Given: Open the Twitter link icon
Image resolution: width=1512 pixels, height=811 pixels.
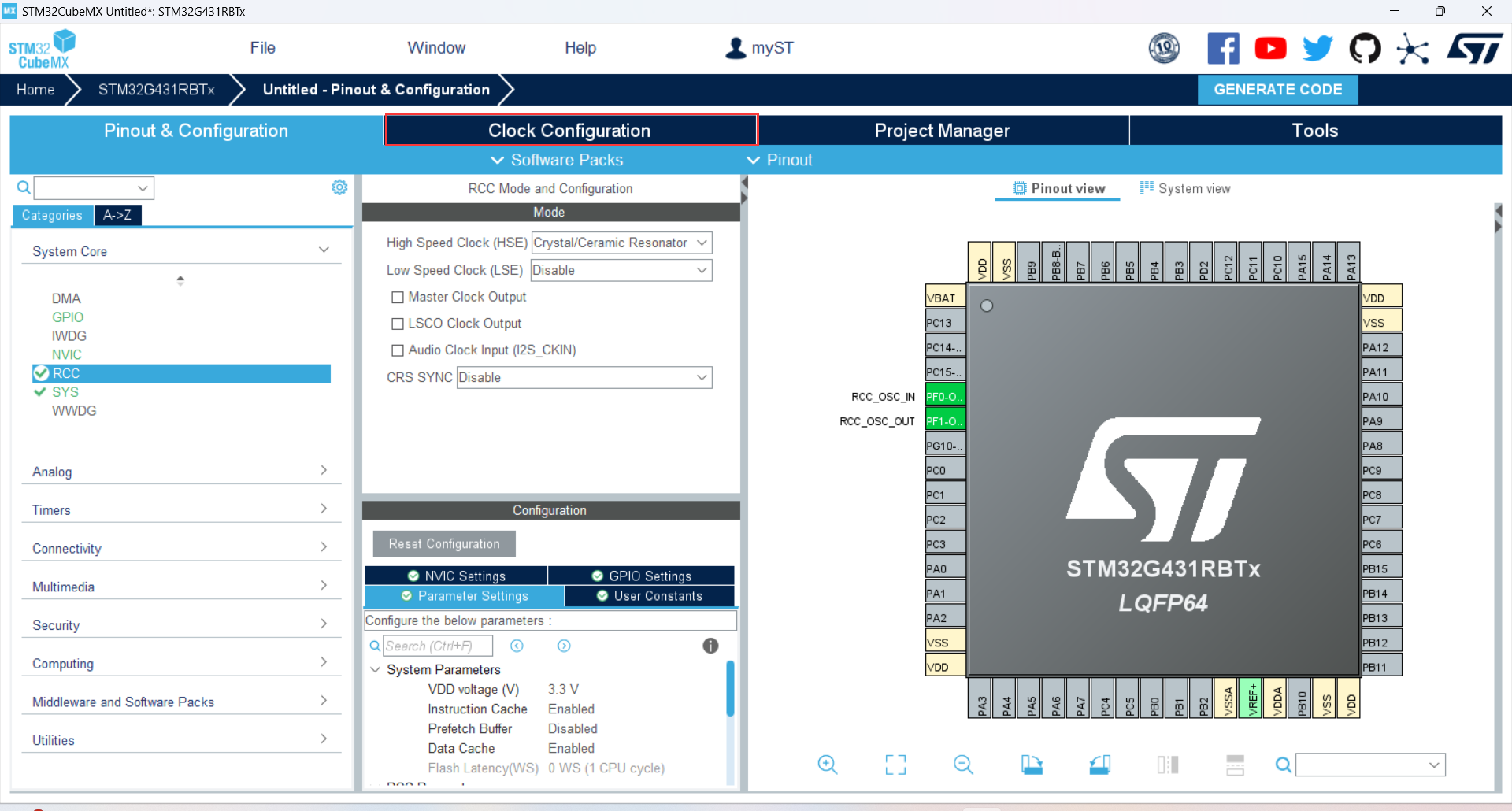Looking at the screenshot, I should click(x=1317, y=49).
